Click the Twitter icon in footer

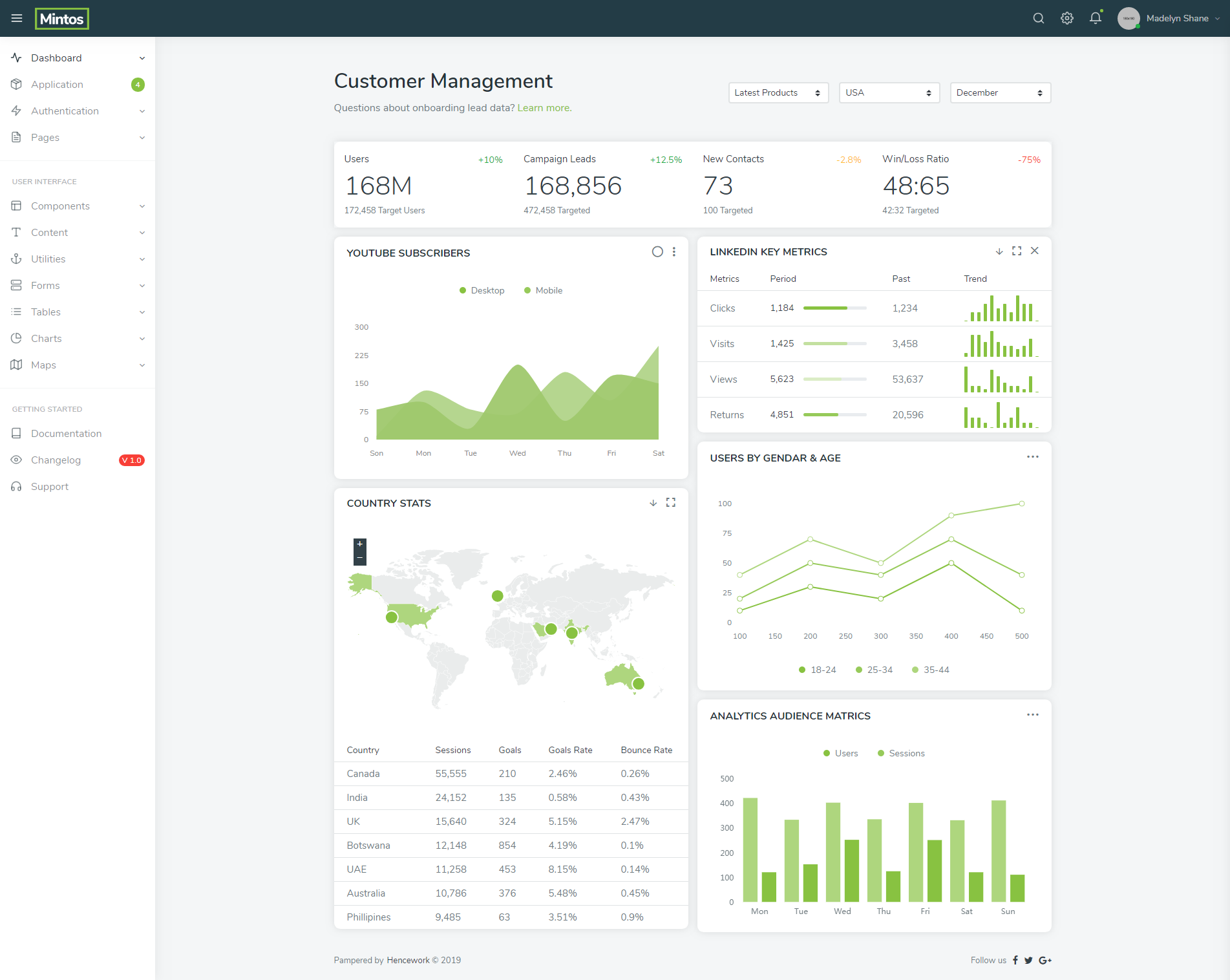(x=1028, y=960)
